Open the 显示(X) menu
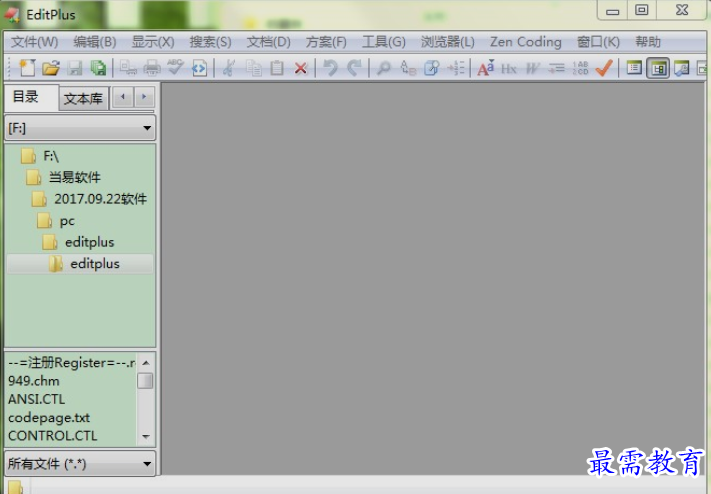 tap(153, 42)
